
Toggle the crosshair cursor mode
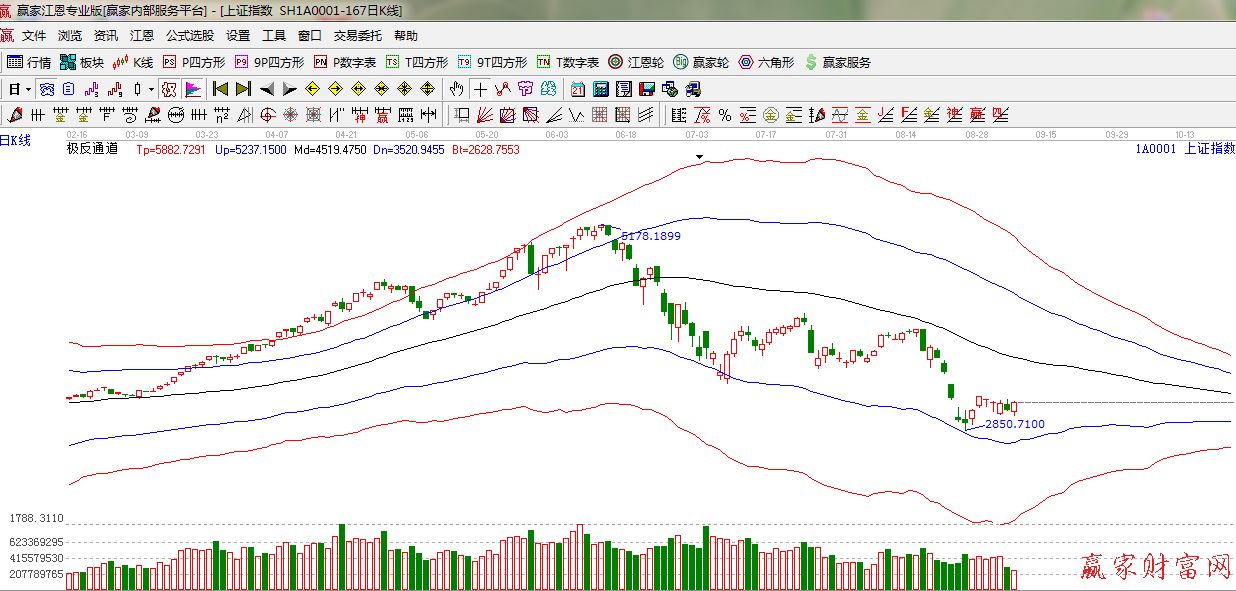point(481,89)
